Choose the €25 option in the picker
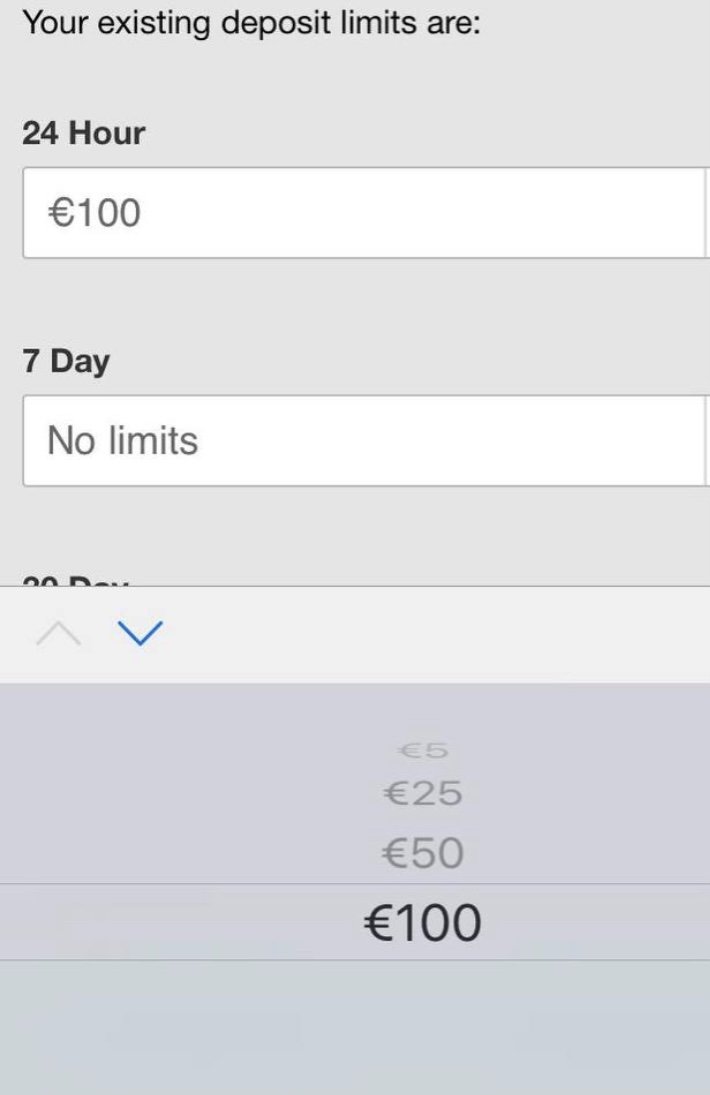 pos(422,794)
